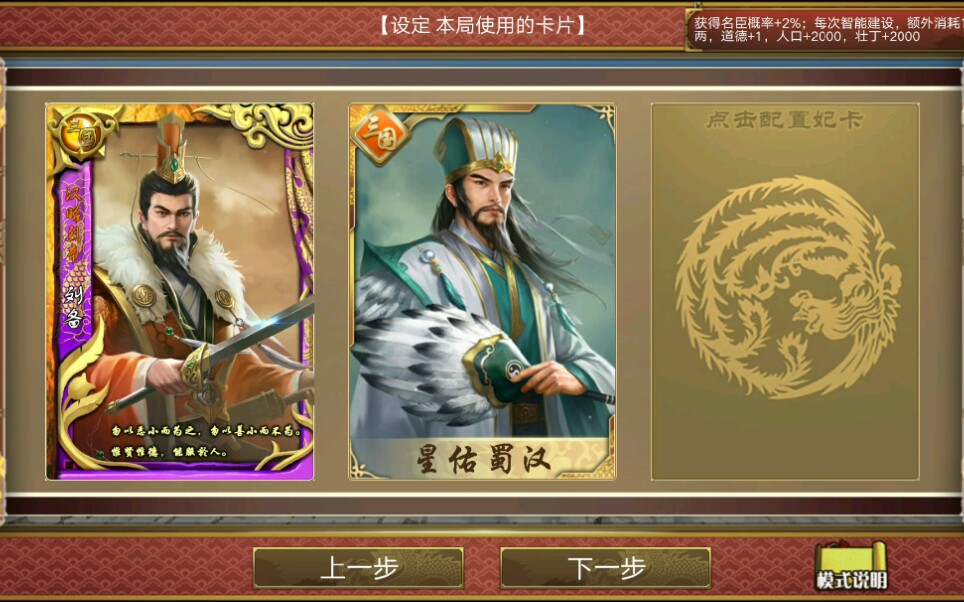Open the card bonus info box 获得名臣概率+2%

825,30
